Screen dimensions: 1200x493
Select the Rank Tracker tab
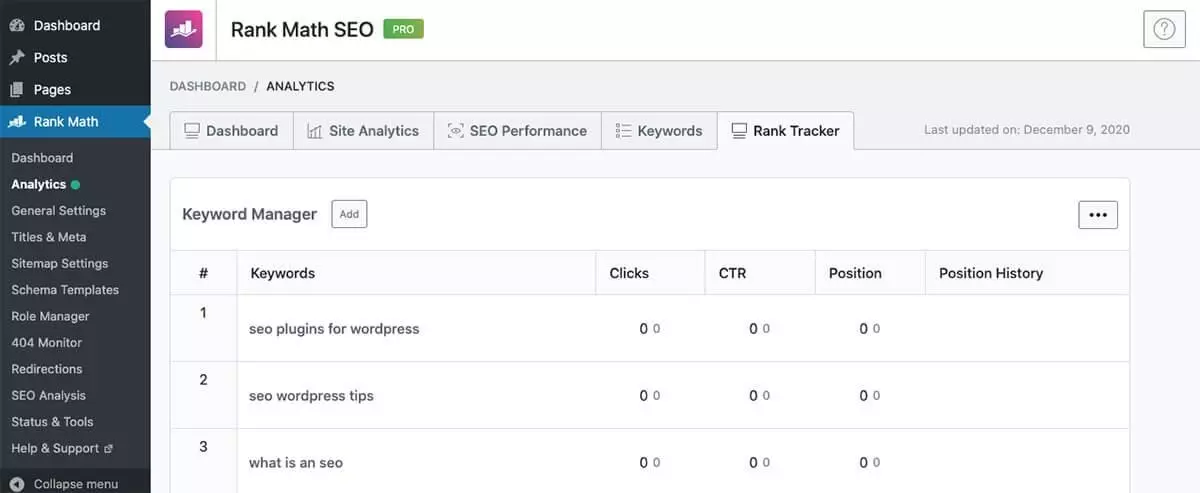click(785, 131)
